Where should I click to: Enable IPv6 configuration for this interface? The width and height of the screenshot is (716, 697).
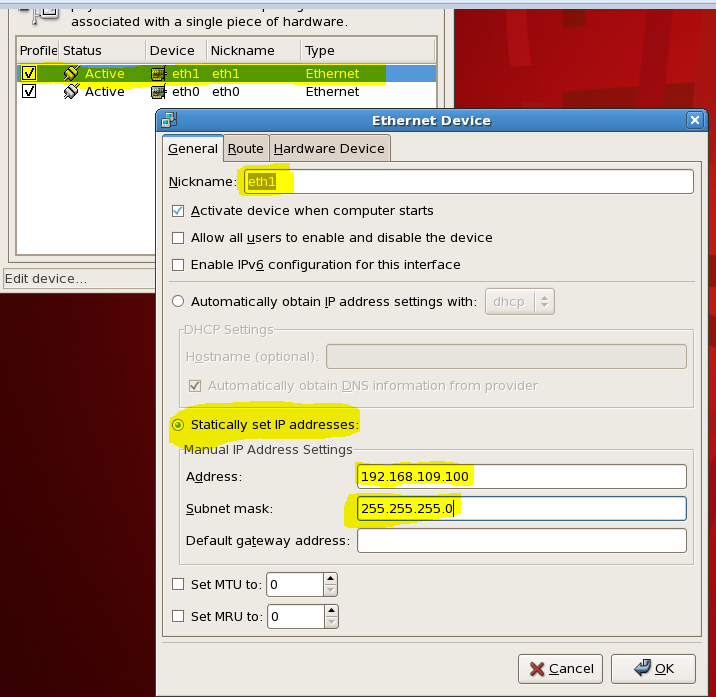click(178, 265)
